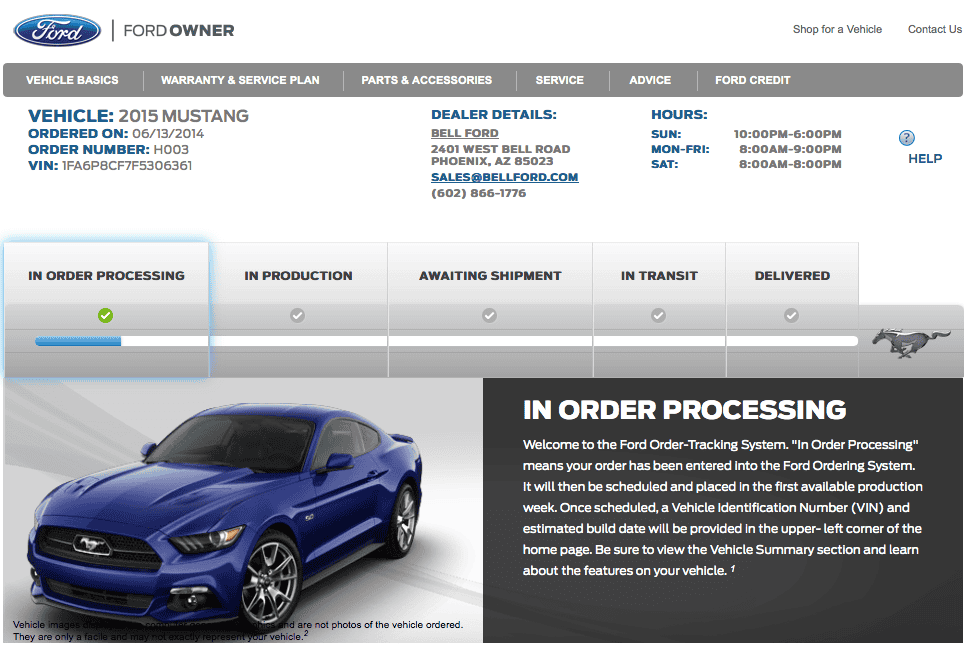Click the gray checkmark under Awaiting Shipment
Screen dimensions: 970x668
489,315
